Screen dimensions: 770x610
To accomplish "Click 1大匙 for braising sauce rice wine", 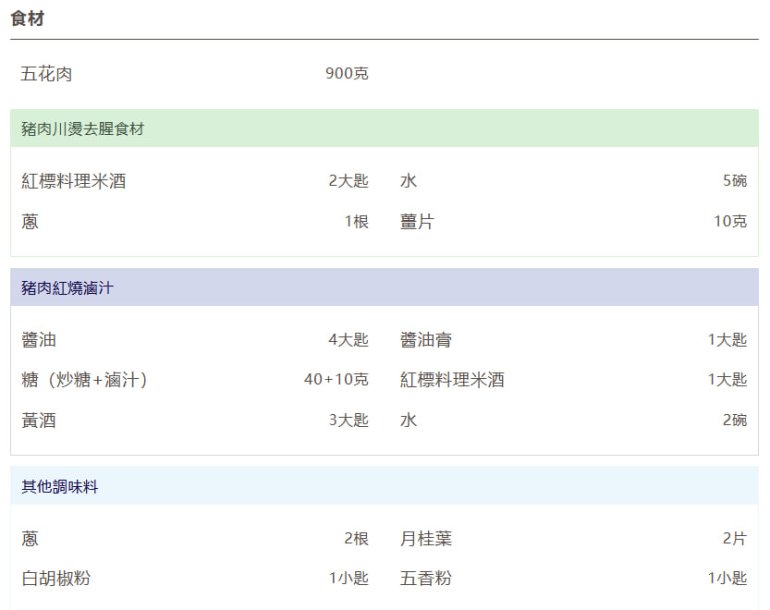I will 727,380.
